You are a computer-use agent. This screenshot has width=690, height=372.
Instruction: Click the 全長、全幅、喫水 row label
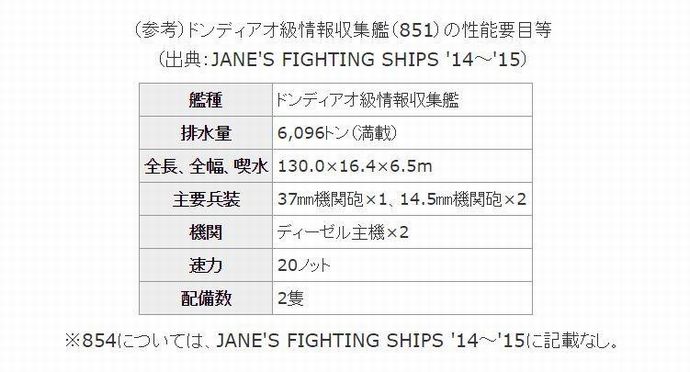206,166
